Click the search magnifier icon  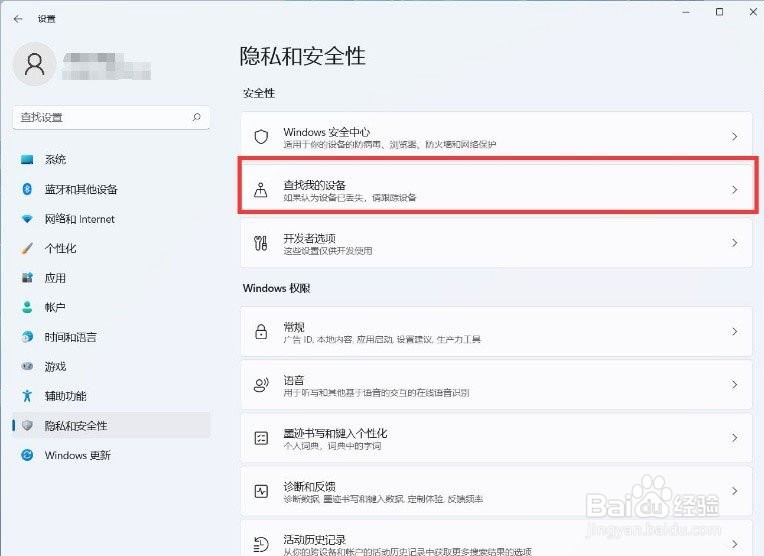[196, 117]
